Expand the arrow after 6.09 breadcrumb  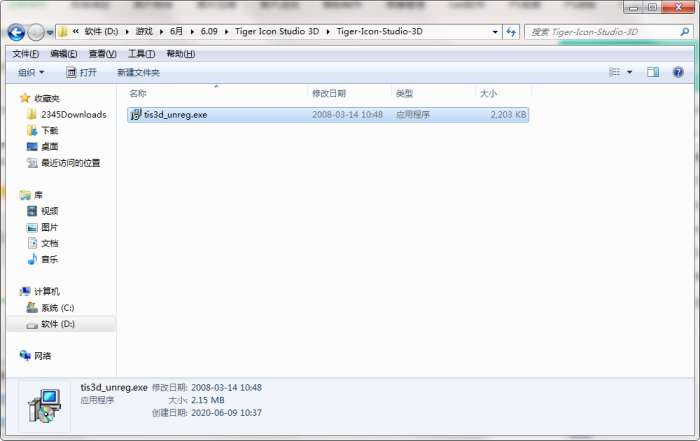point(226,32)
